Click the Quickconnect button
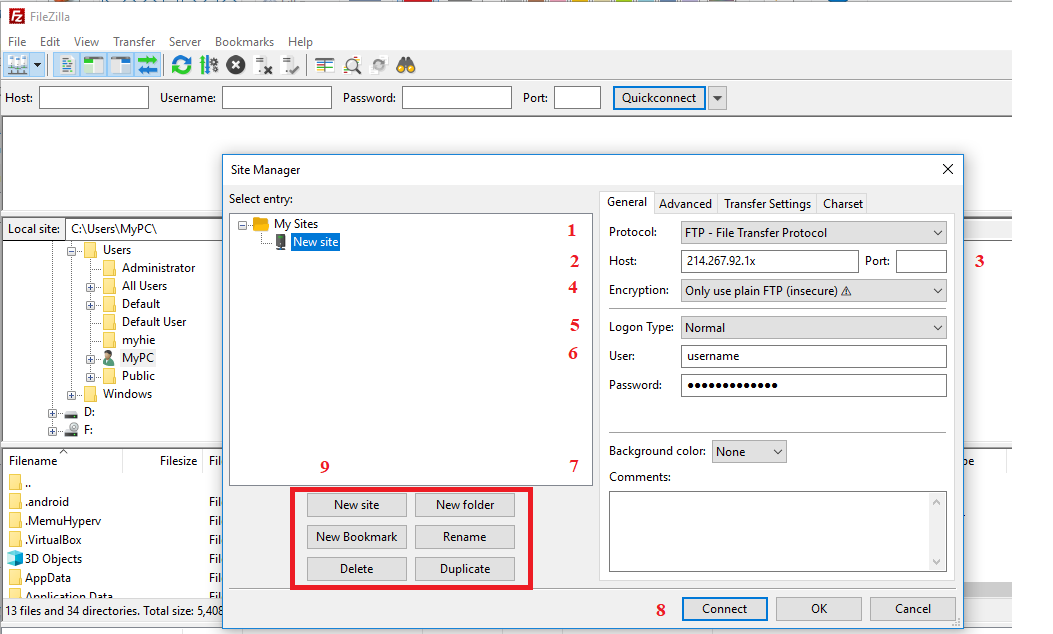This screenshot has height=634, width=1053. (x=659, y=97)
